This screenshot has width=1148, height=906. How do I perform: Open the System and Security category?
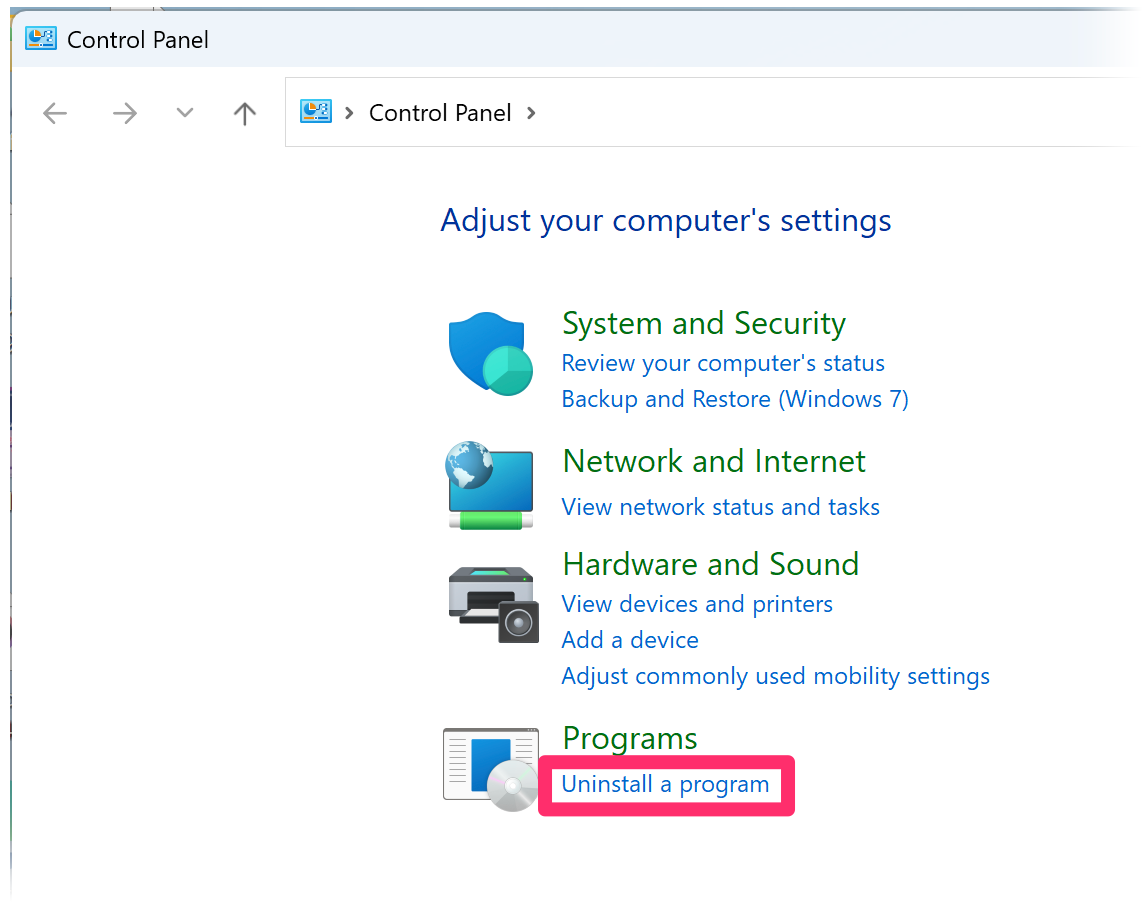click(x=703, y=323)
